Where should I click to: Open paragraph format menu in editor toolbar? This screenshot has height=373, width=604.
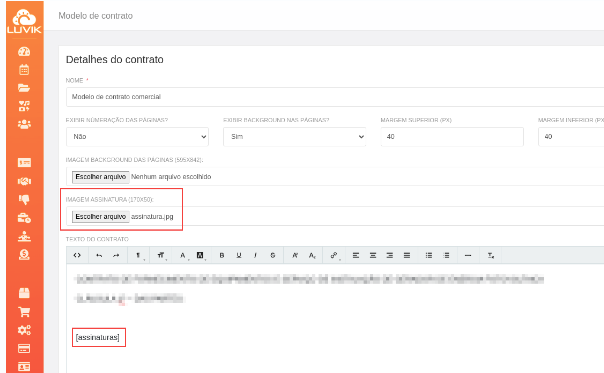[x=139, y=255]
